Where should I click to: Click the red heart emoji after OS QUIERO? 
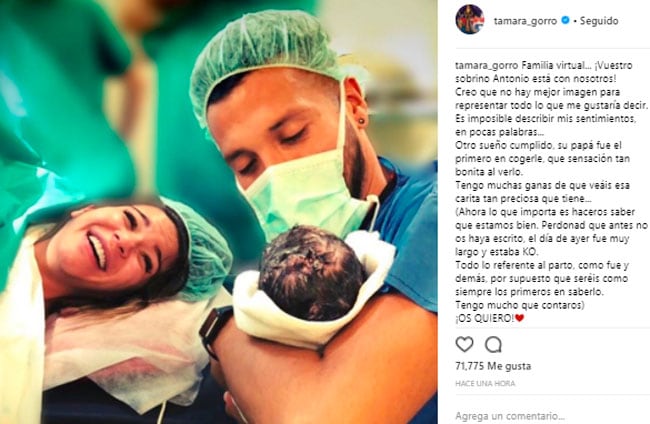(519, 318)
